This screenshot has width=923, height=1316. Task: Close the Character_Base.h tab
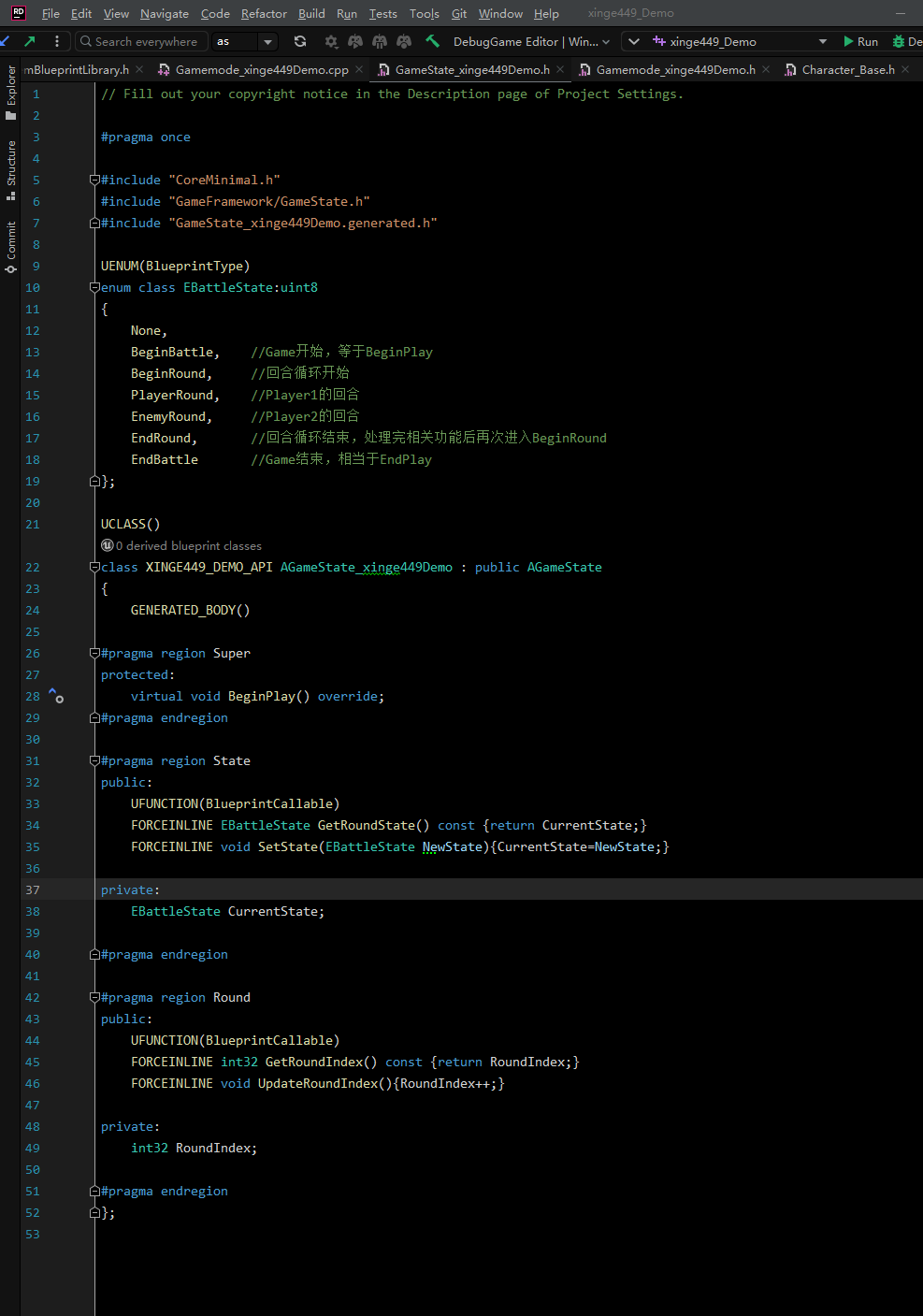905,69
